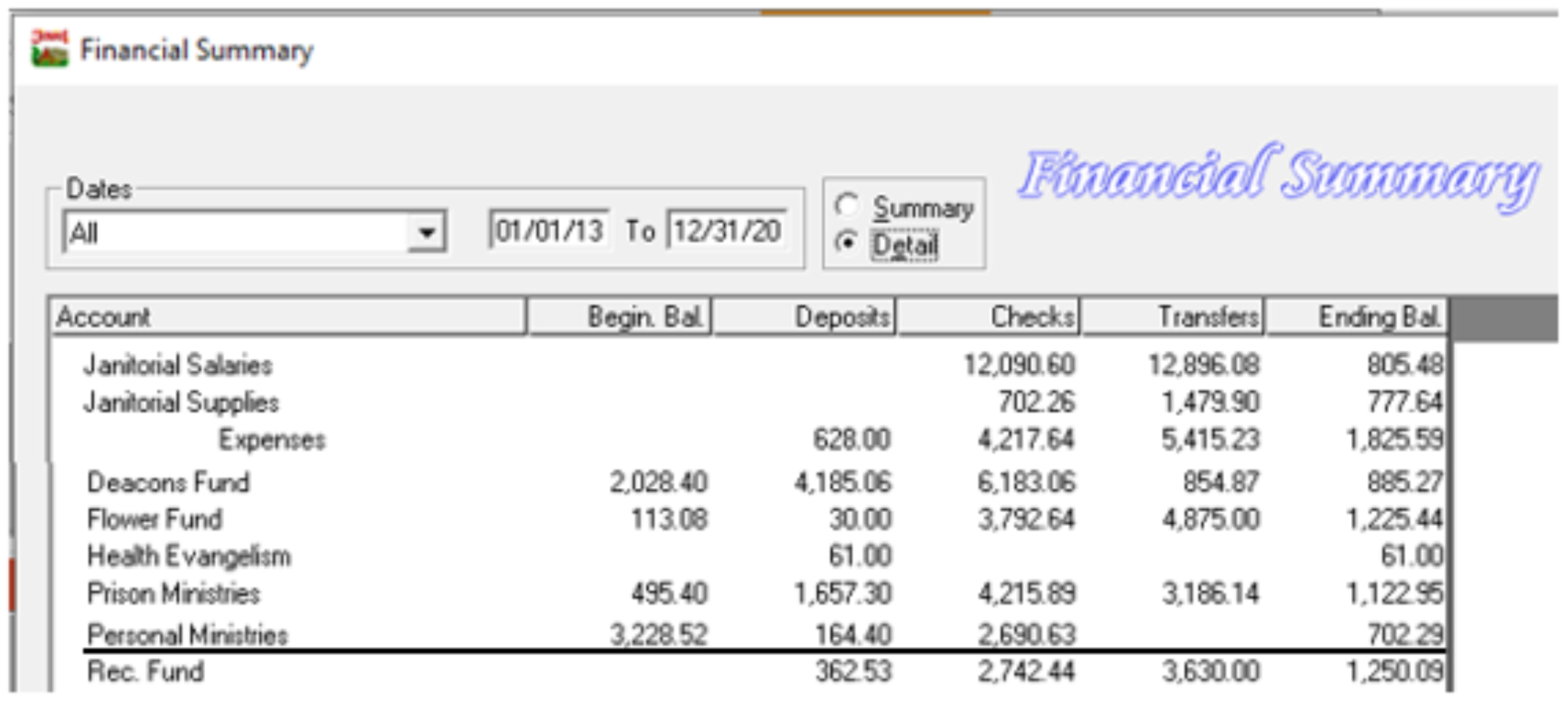
Task: Open the Dates dropdown arrow
Action: click(x=426, y=233)
